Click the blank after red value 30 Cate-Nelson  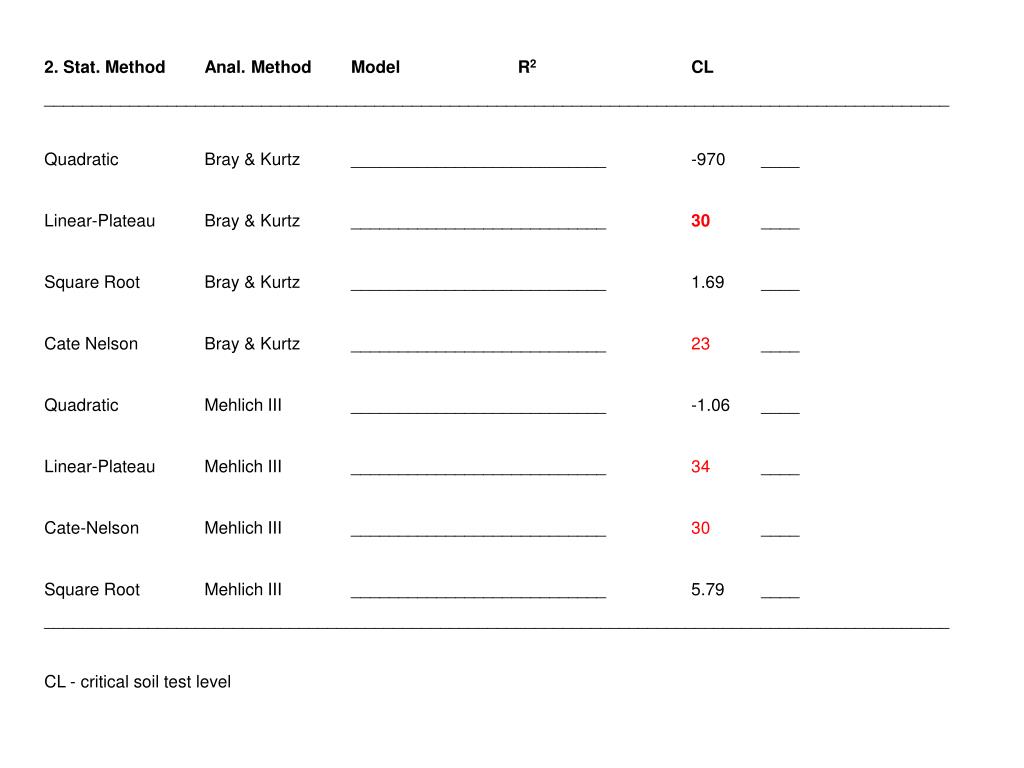coord(780,535)
